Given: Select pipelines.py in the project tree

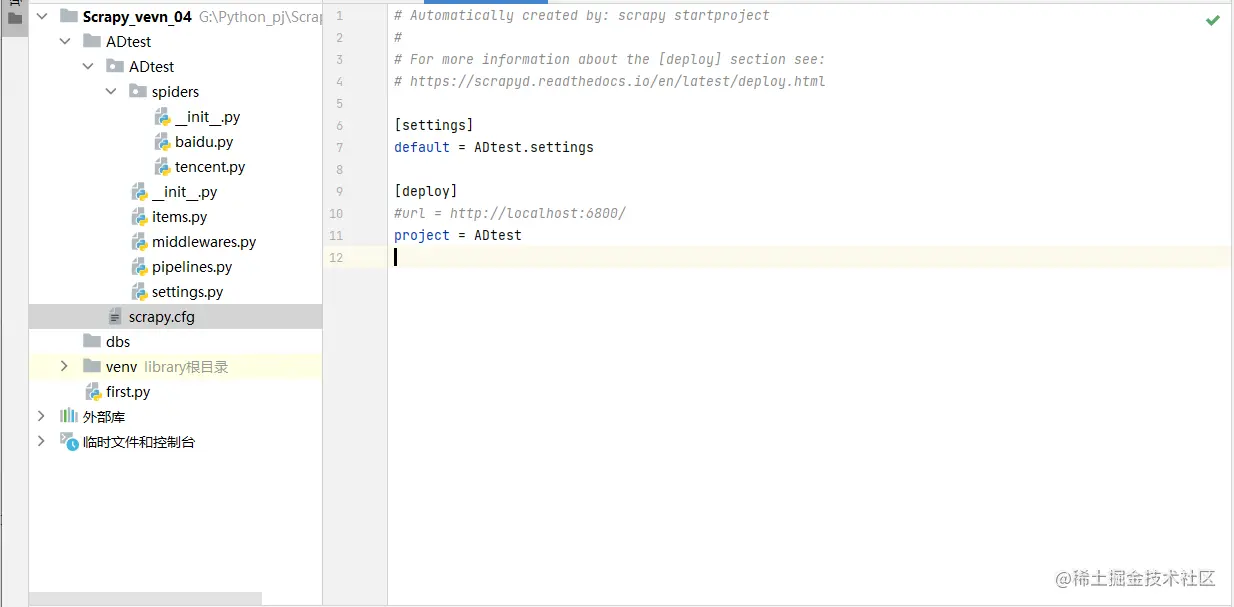Looking at the screenshot, I should tap(192, 266).
